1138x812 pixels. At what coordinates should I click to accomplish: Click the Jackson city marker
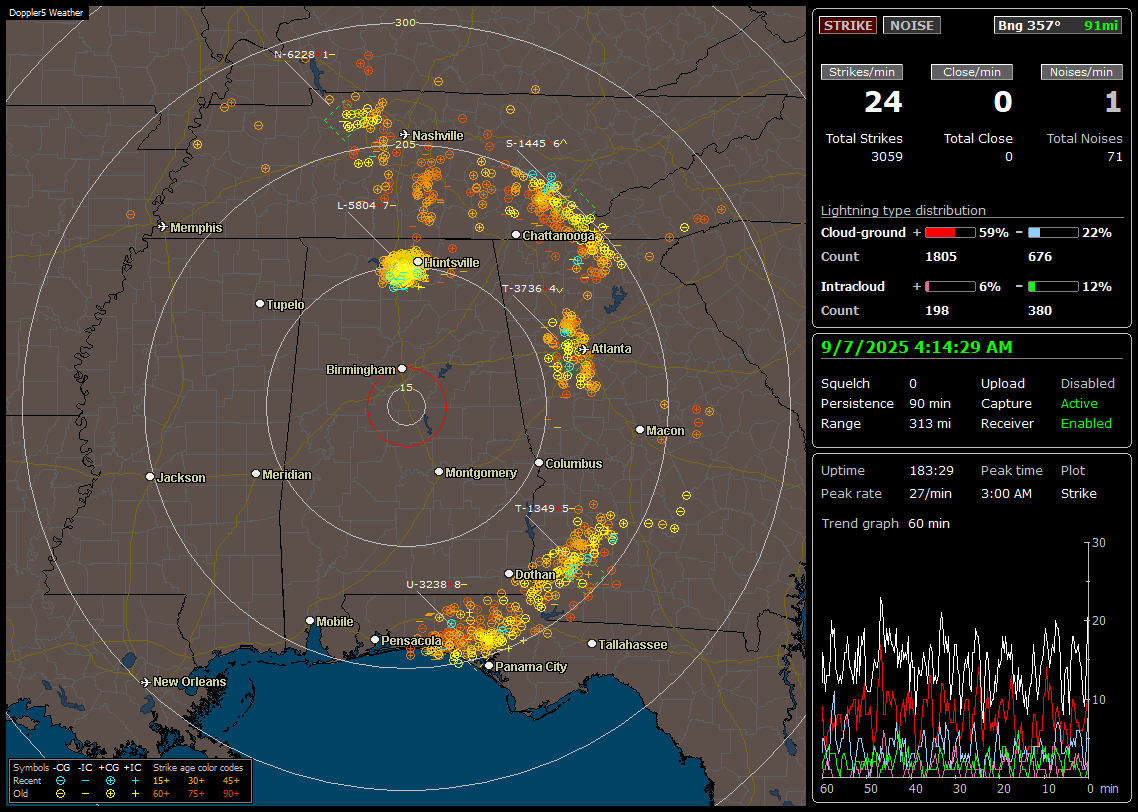(150, 477)
